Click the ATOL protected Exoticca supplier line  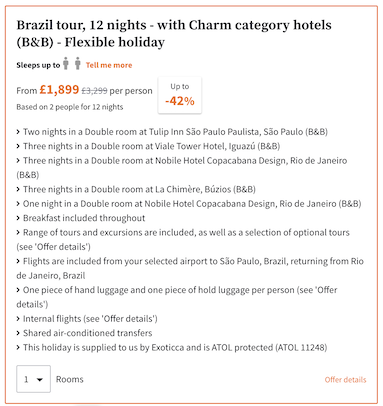point(175,348)
